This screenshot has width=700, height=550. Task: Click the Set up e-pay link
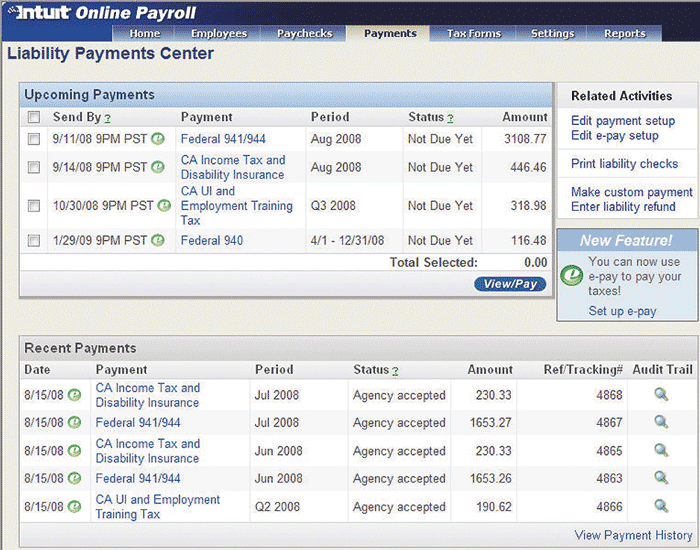tap(622, 311)
